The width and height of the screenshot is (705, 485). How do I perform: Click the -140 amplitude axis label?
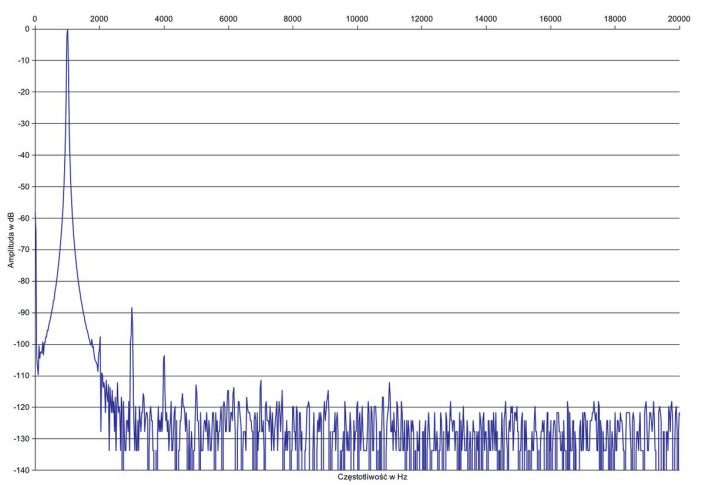click(x=22, y=470)
